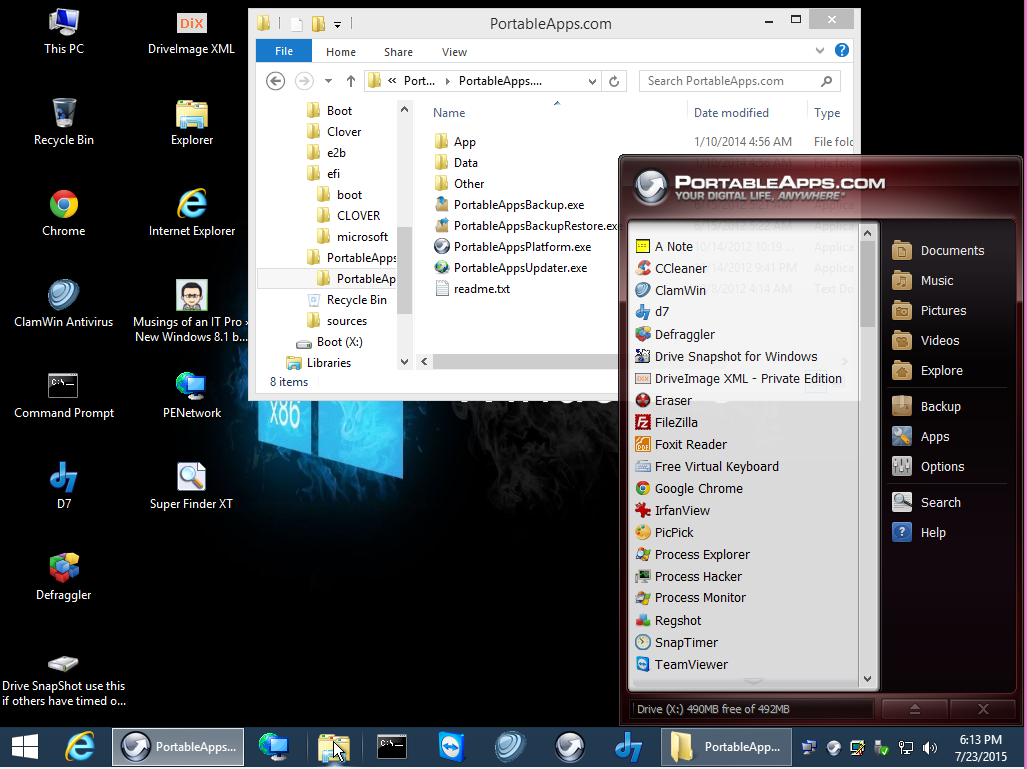
Task: Open the TeamViewer taskbar icon
Action: point(451,747)
